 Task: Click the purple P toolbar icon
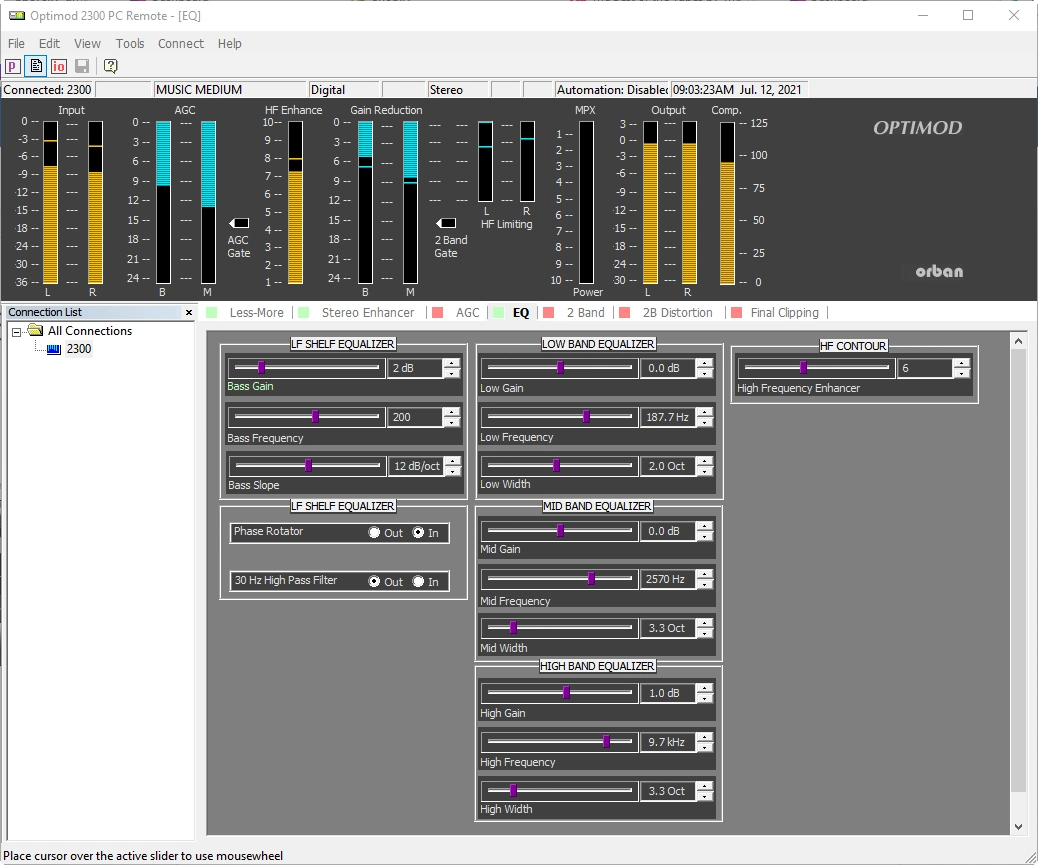13,66
